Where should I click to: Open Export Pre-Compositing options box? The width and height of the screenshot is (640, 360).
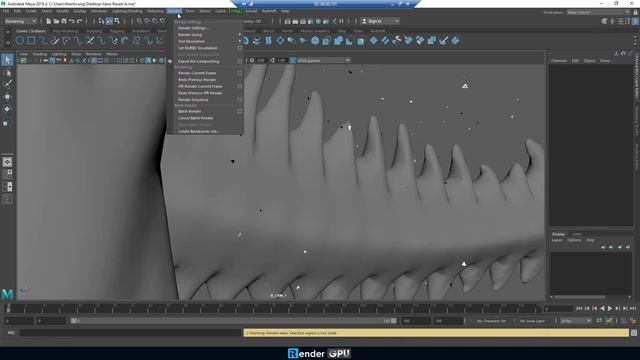(240, 61)
